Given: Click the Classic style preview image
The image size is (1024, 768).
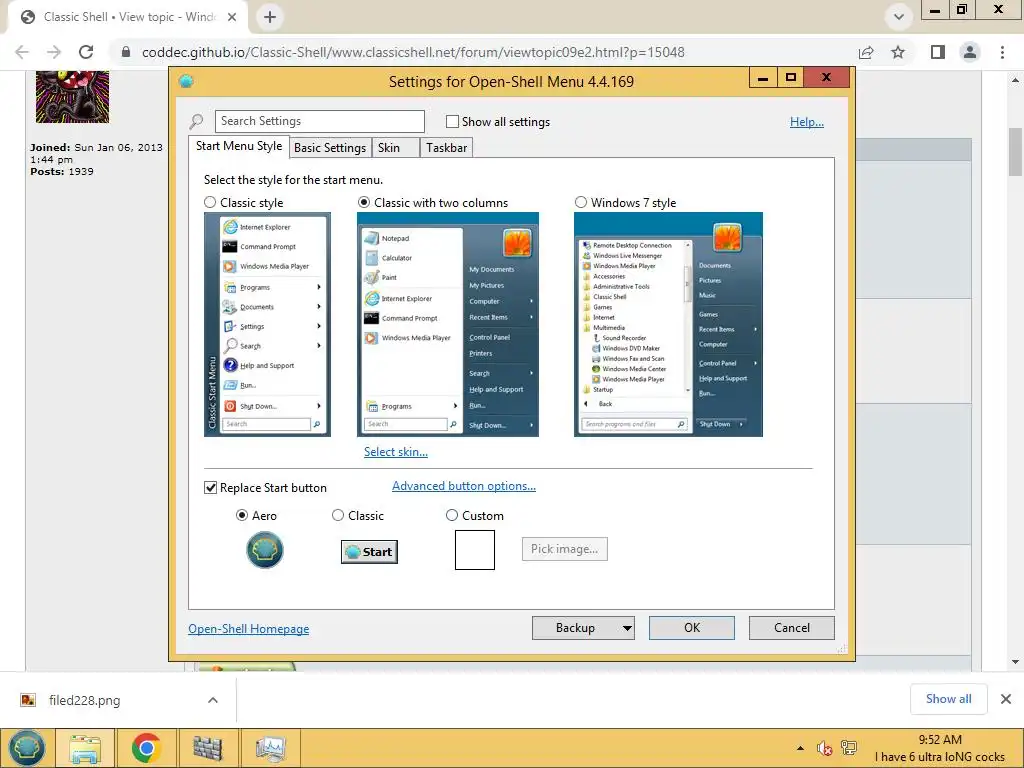Looking at the screenshot, I should pyautogui.click(x=267, y=325).
